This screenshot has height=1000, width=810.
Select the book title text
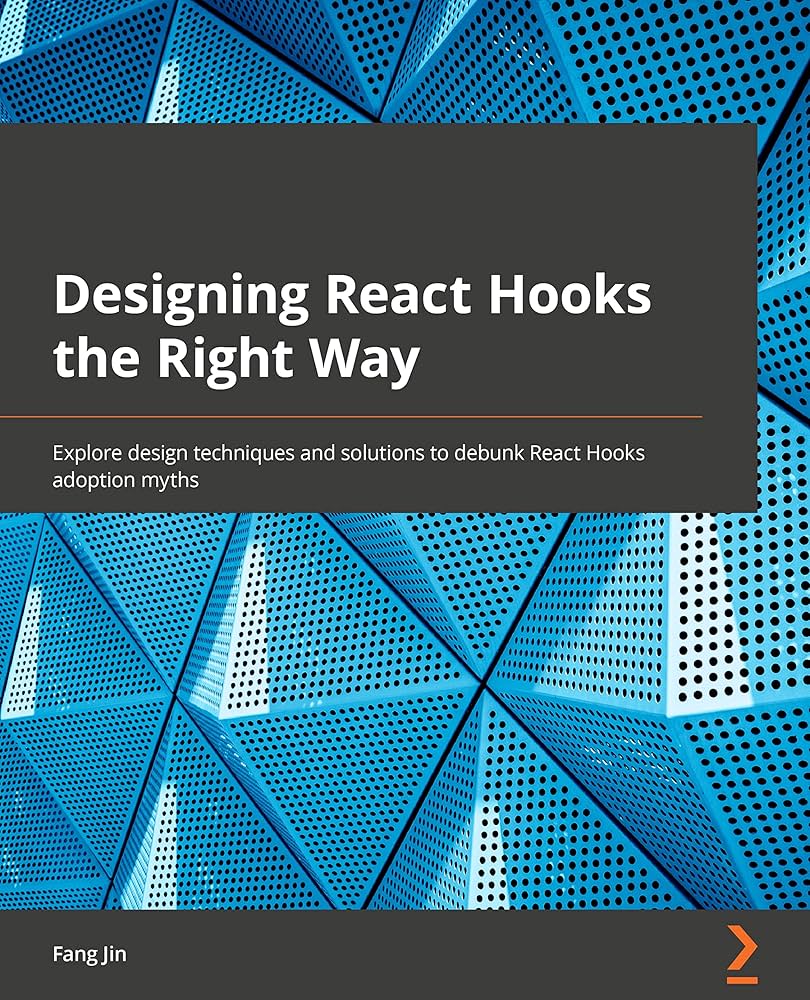point(355,325)
